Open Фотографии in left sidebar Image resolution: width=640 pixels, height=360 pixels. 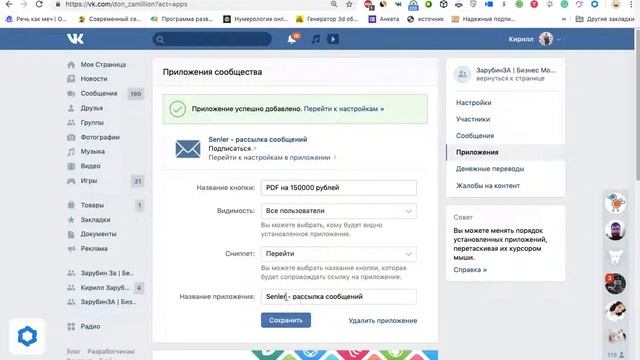point(100,137)
